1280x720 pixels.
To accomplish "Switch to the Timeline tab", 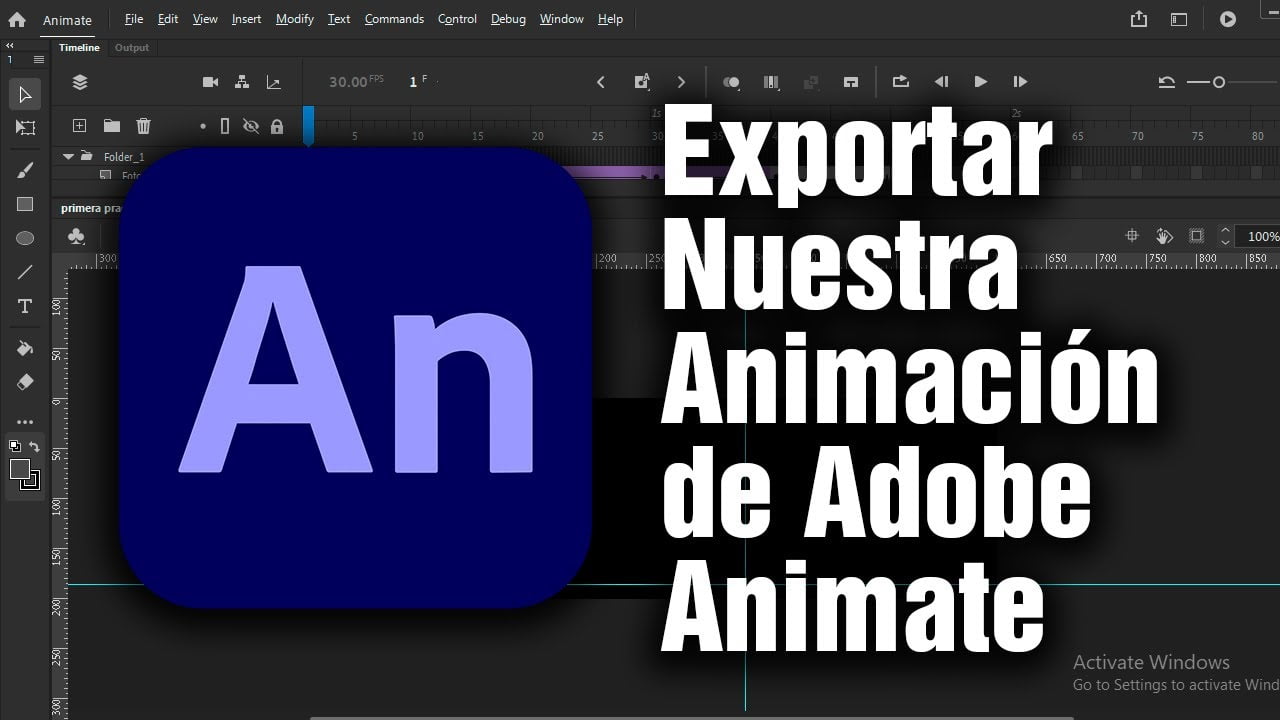I will point(79,48).
